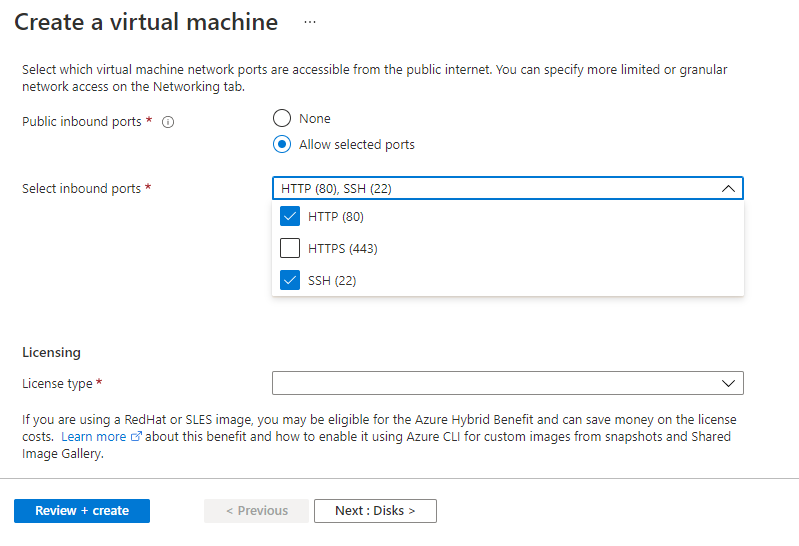Open the ellipsis menu beside the page title
Image resolution: width=799 pixels, height=546 pixels.
[310, 22]
